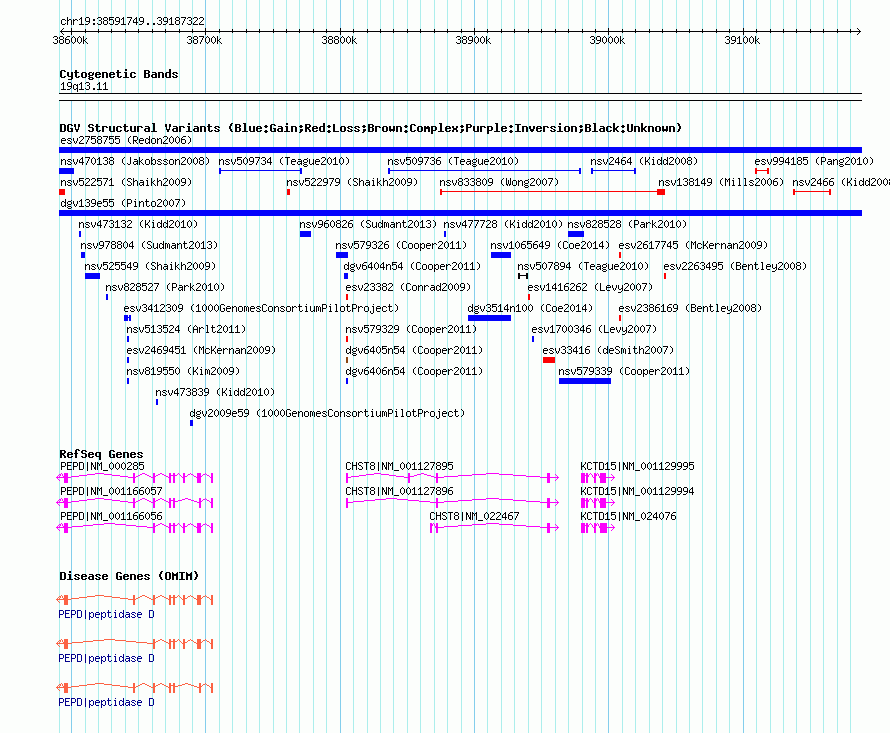Viewport: 890px width, 733px height.
Task: Open esv994185 (Pang2010) variant label
Action: coord(814,161)
